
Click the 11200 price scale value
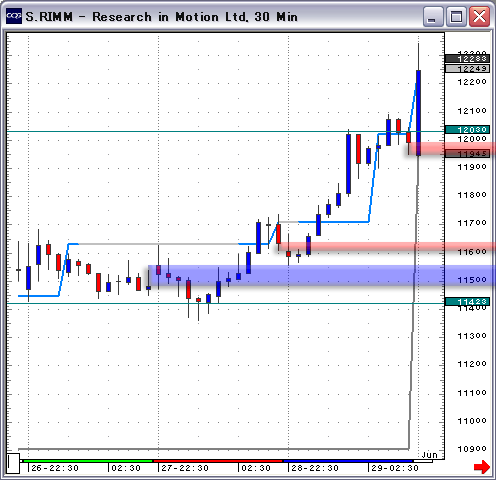472,364
